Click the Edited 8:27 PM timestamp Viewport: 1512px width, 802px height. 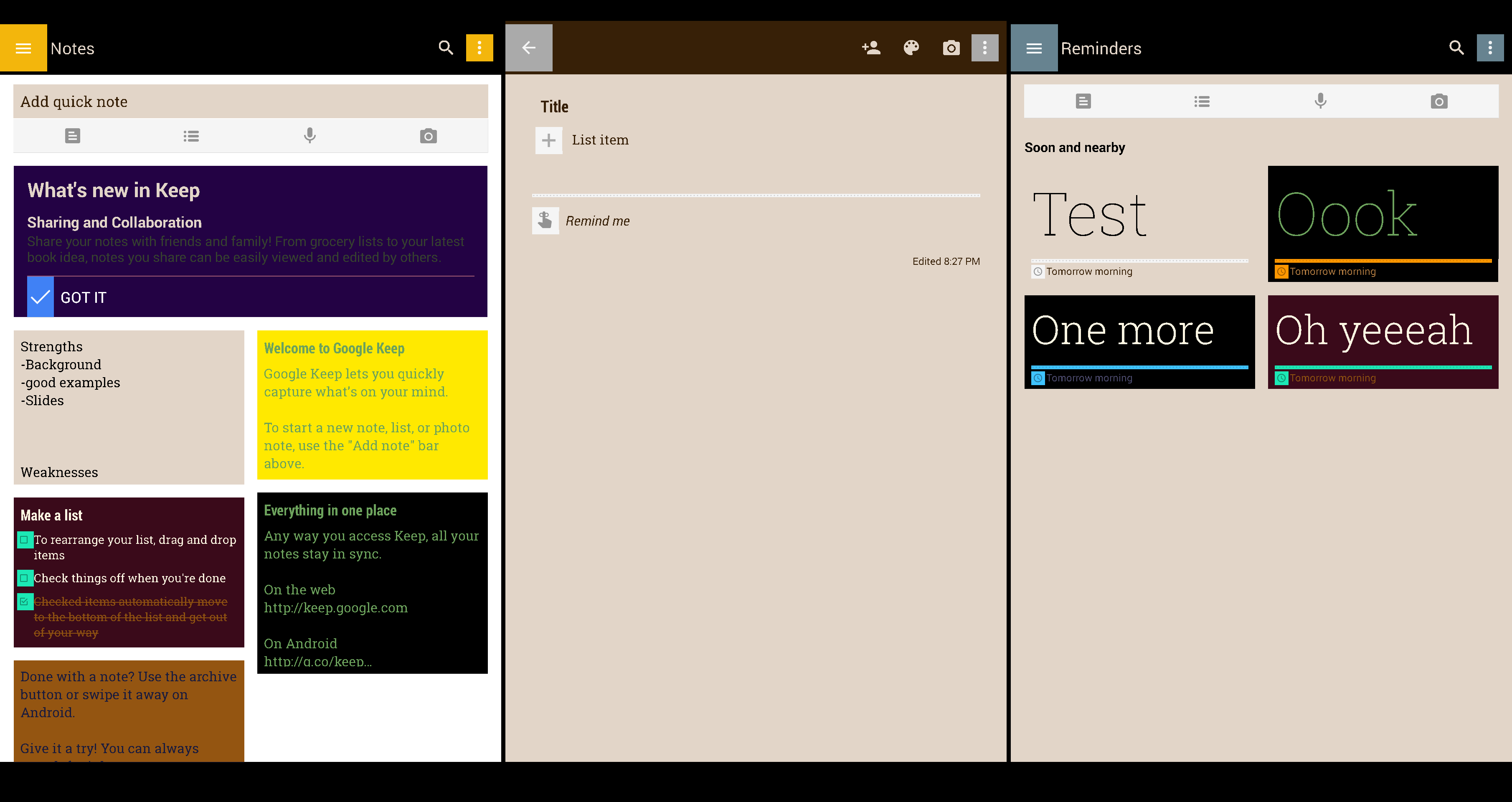[x=946, y=261]
